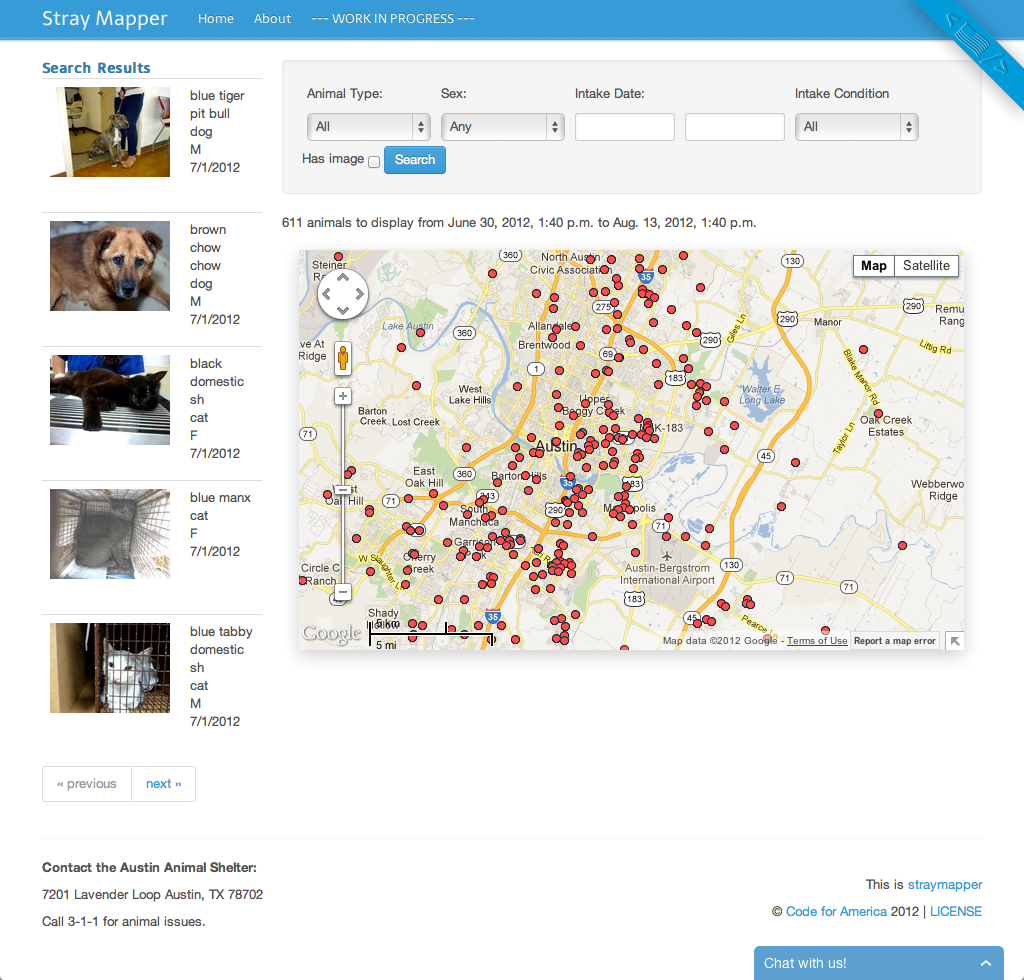Pan the map left using the compass arrow
This screenshot has width=1024, height=980.
328,294
